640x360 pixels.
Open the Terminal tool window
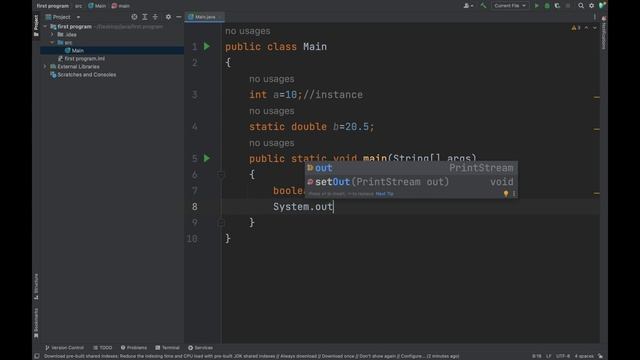point(167,348)
